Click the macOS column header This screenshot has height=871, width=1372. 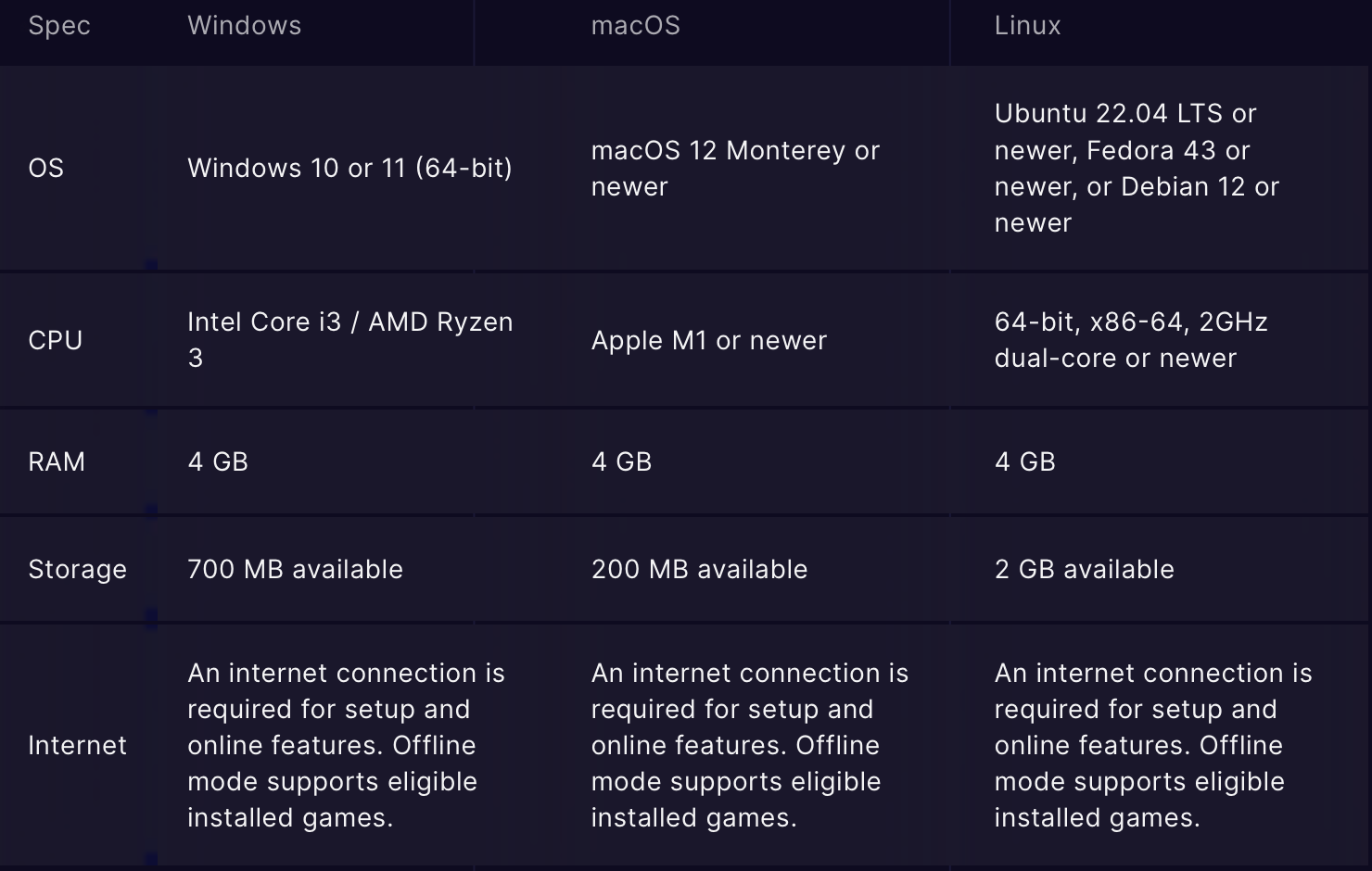point(635,25)
